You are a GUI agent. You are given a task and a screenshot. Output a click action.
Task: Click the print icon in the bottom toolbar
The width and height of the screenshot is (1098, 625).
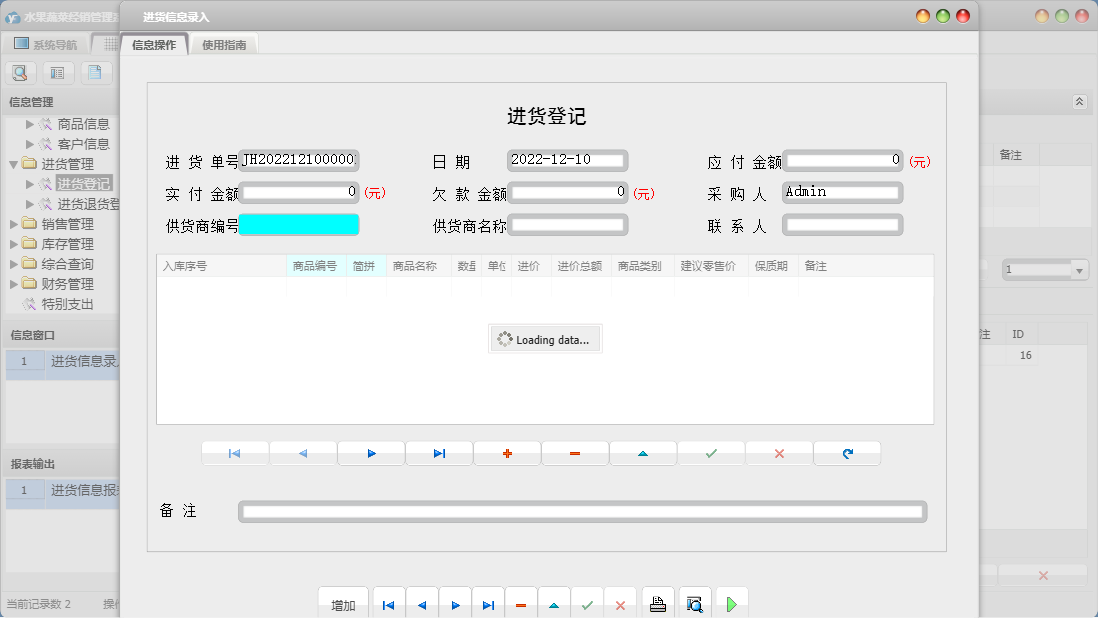coord(659,602)
